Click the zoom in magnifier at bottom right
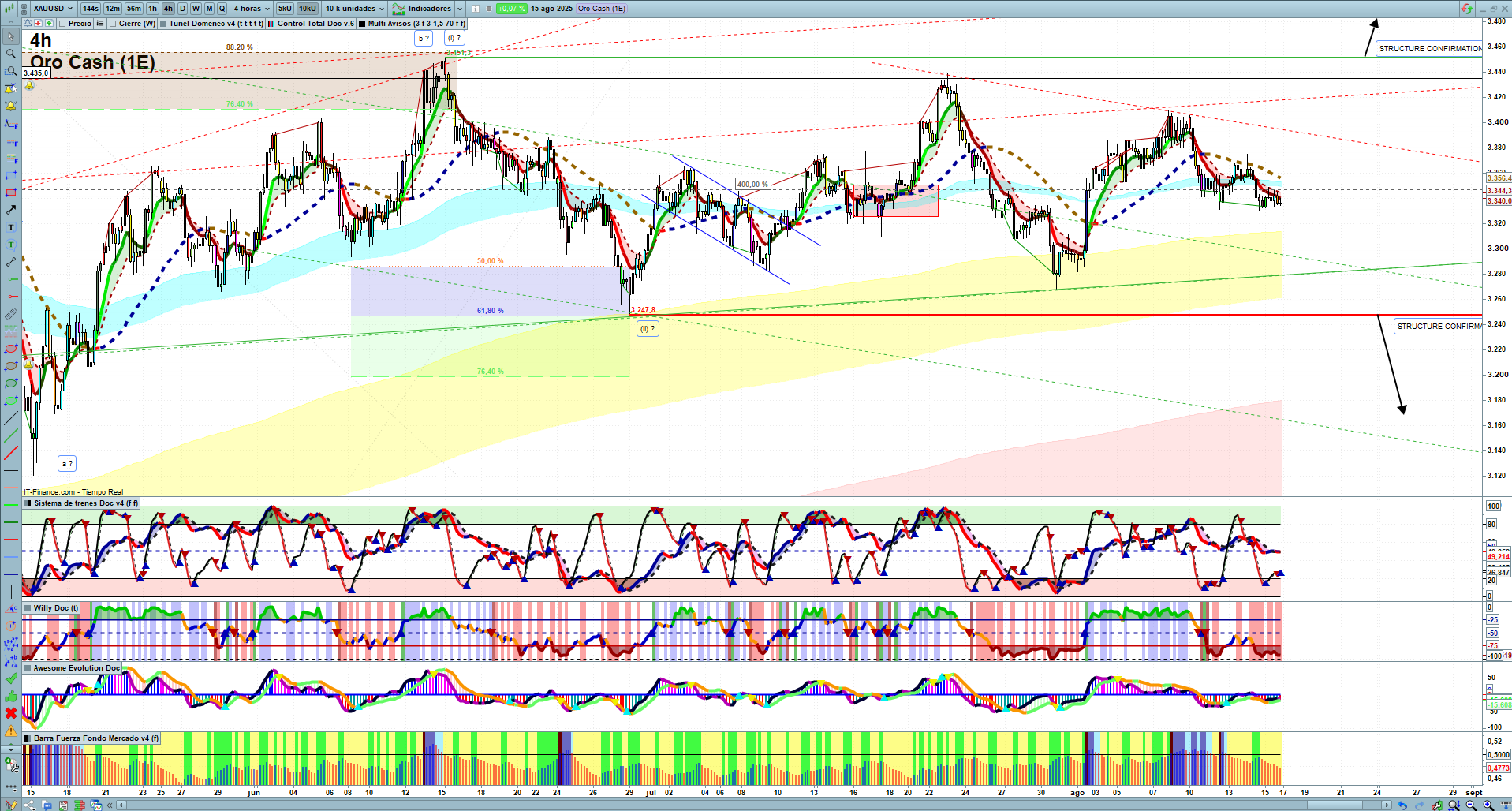1512x811 pixels. point(1488,805)
